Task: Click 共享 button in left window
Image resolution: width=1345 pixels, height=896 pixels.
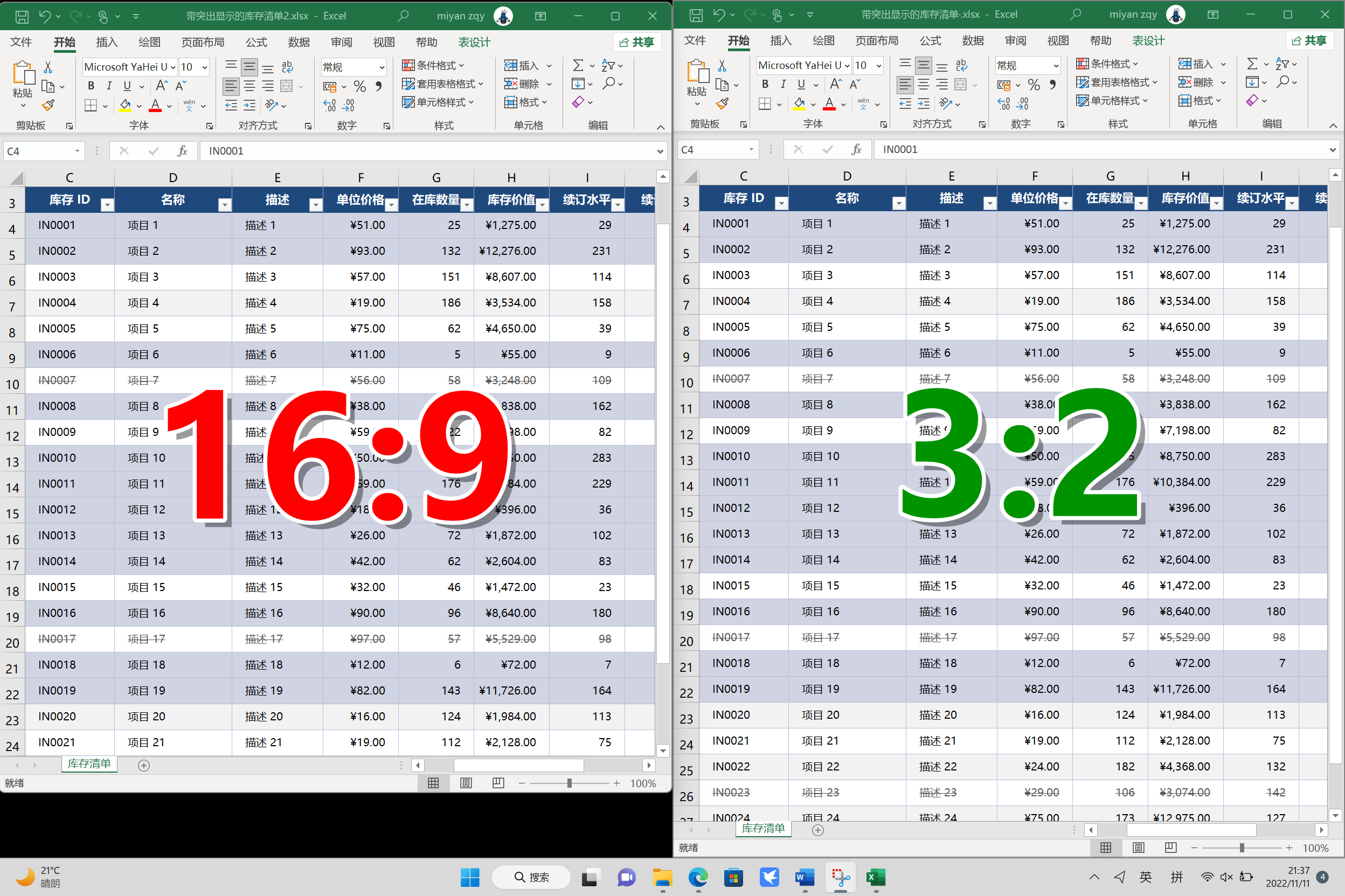Action: click(636, 42)
